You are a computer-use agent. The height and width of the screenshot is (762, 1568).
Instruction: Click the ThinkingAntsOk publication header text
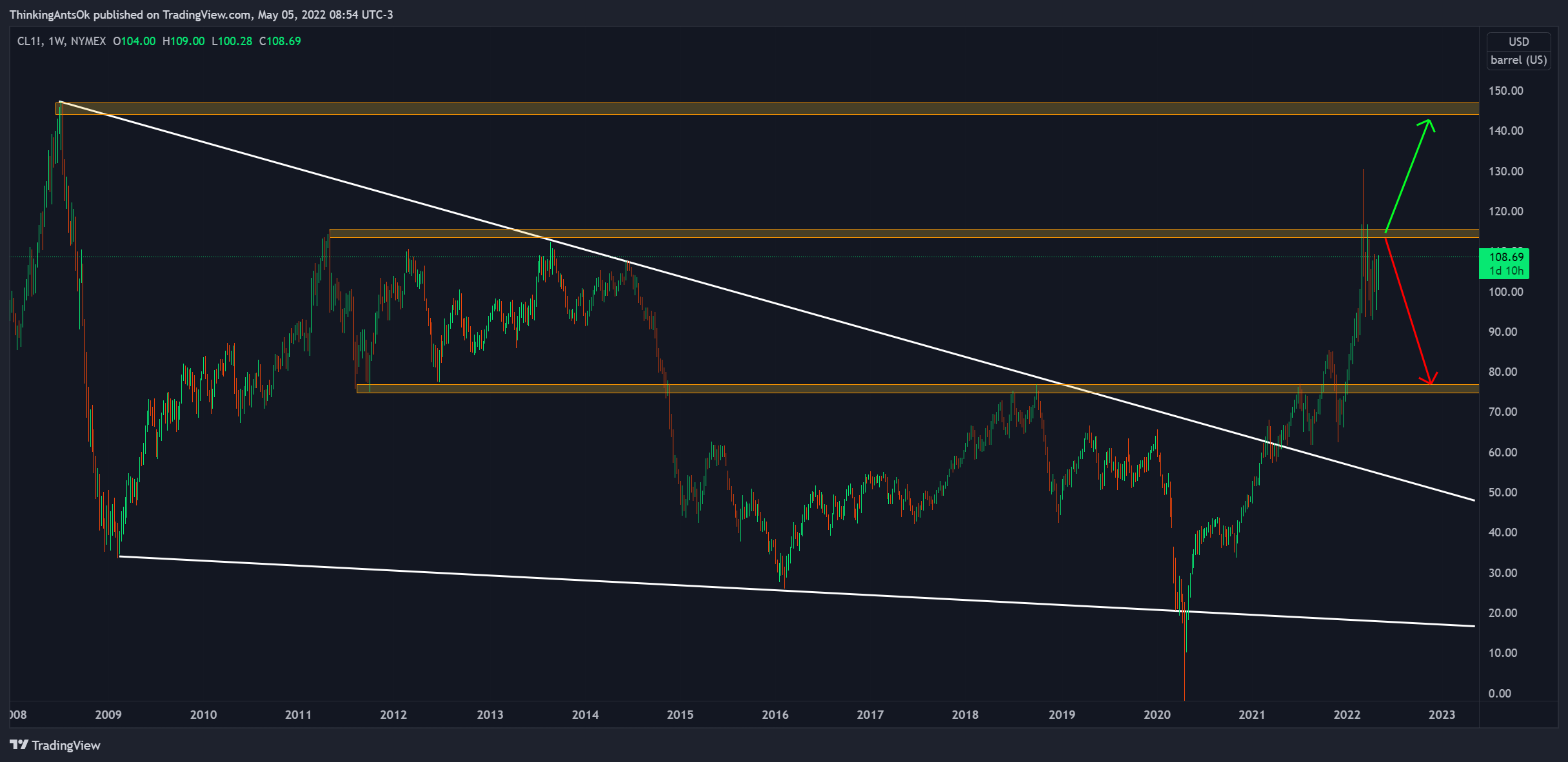tap(201, 15)
